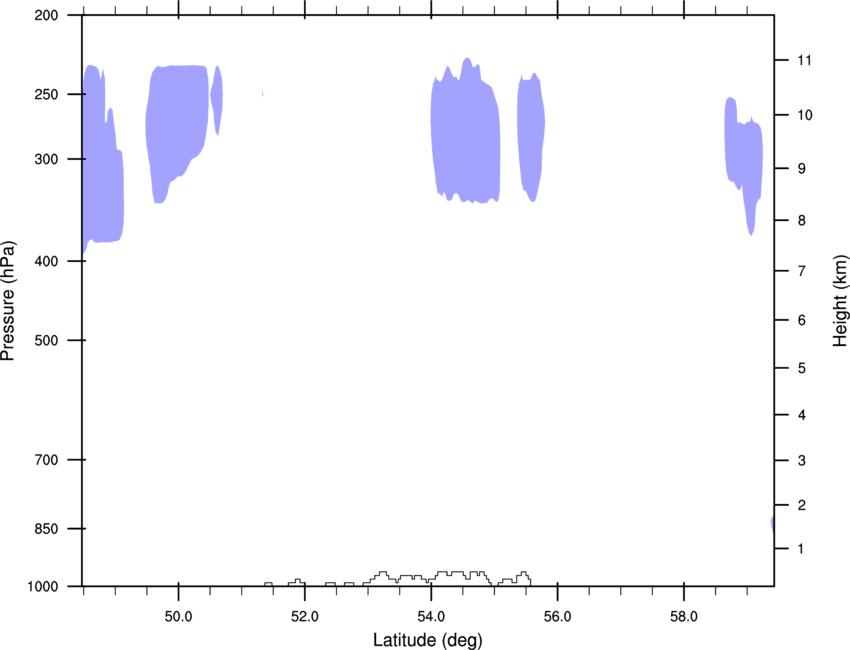Click the 300 pressure tick label
The height and width of the screenshot is (650, 850).
pos(46,159)
